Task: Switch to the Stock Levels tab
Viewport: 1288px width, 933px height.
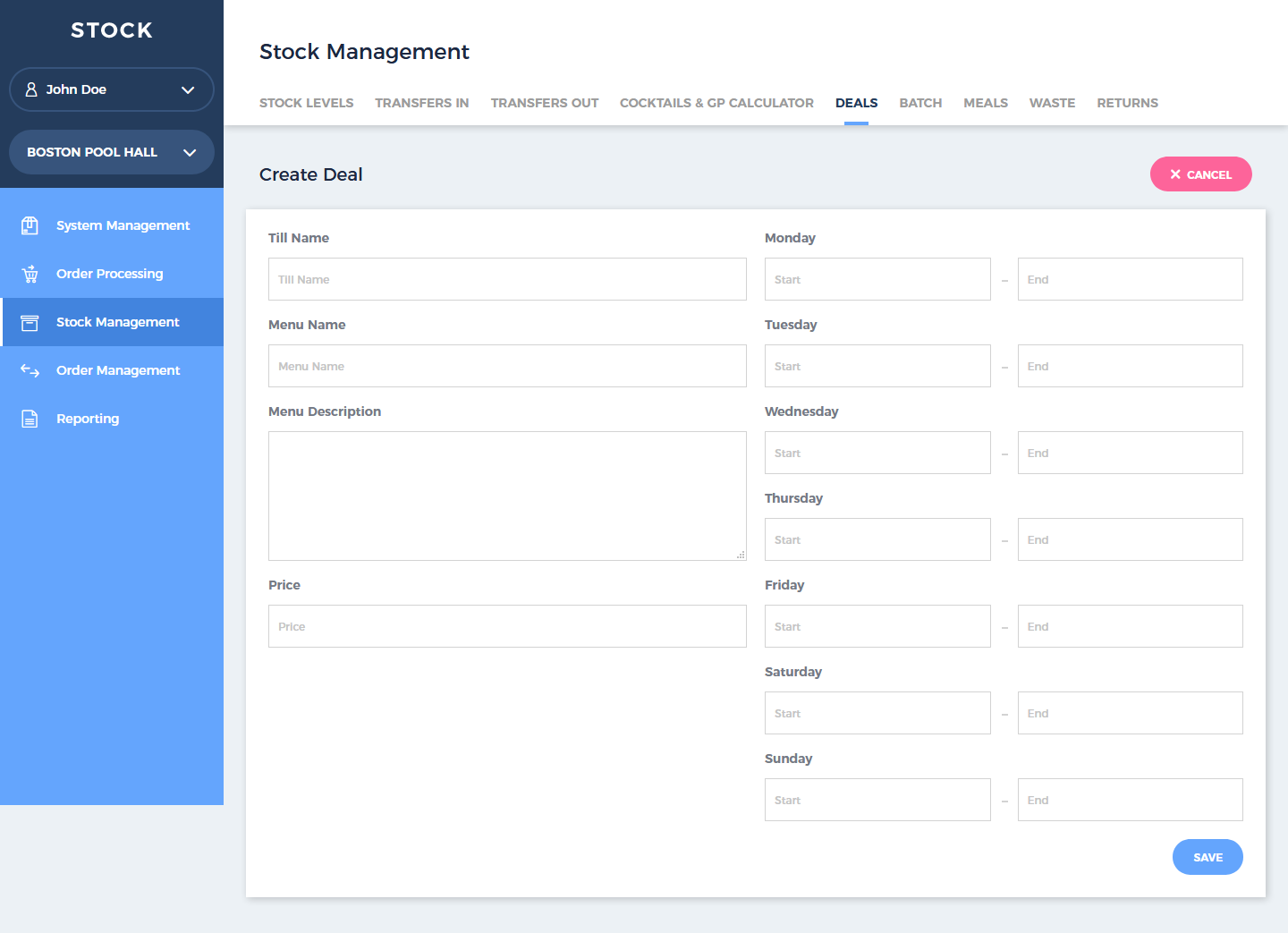Action: 306,103
